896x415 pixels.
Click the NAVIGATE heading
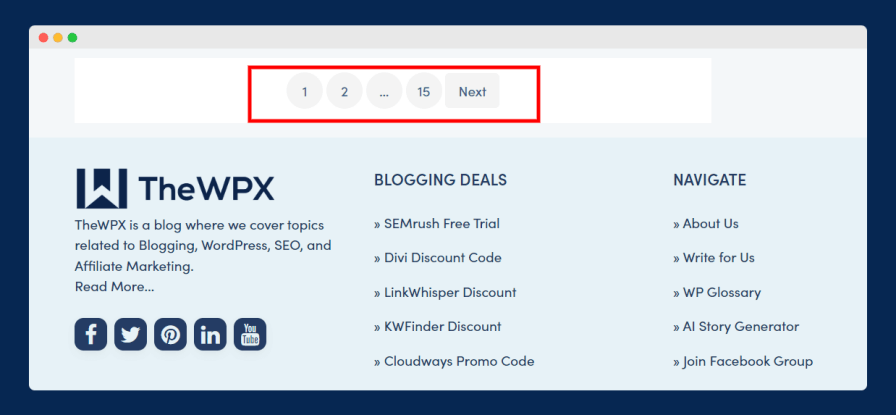tap(709, 180)
